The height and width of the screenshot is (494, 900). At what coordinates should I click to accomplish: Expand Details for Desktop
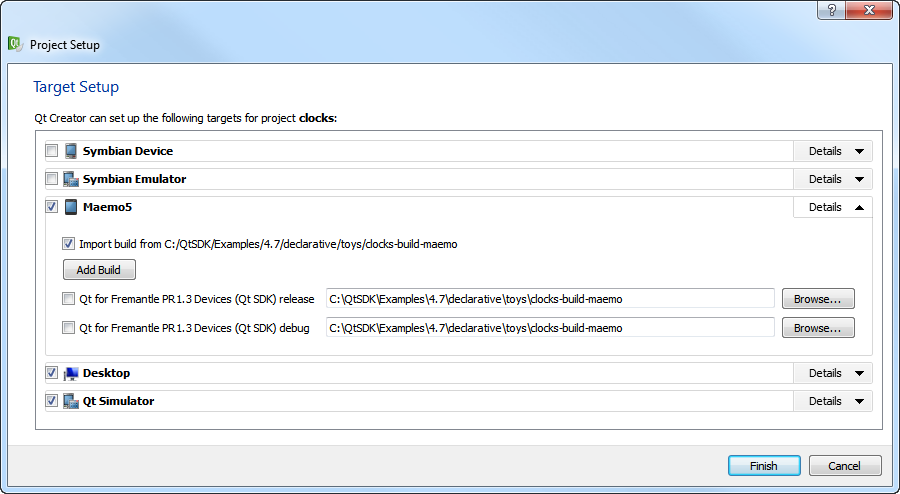pyautogui.click(x=832, y=373)
